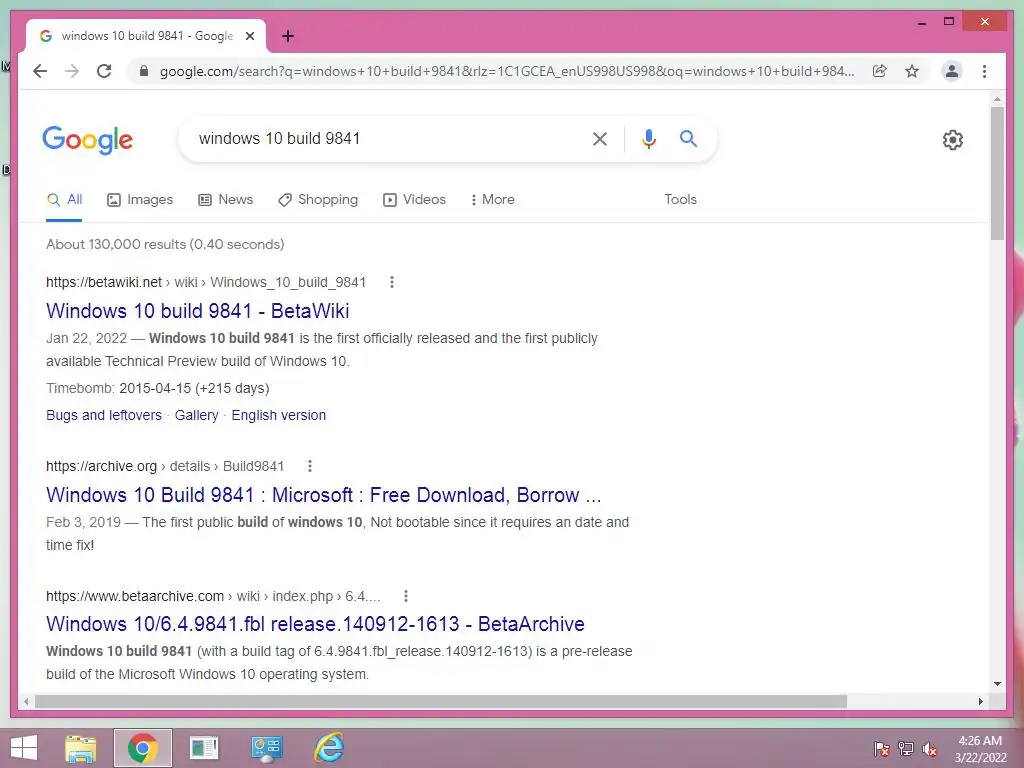The width and height of the screenshot is (1024, 768).
Task: Close the Google search tab
Action: pyautogui.click(x=249, y=36)
